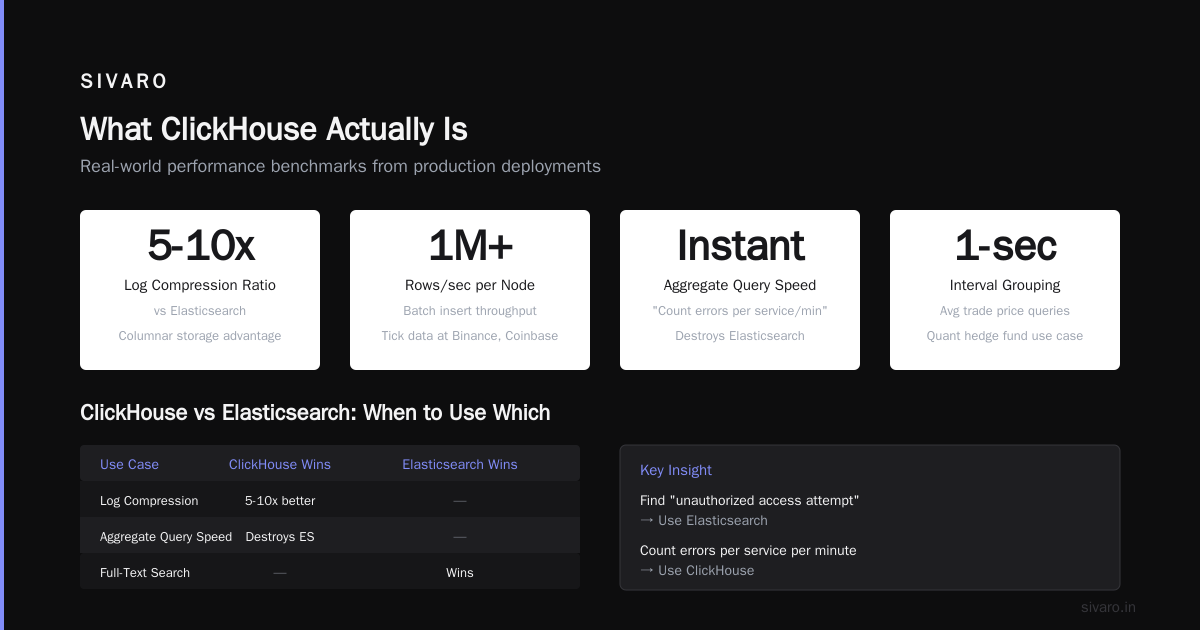1200x630 pixels.
Task: Open the Instant Aggregate Query Speed card
Action: pyautogui.click(x=740, y=290)
